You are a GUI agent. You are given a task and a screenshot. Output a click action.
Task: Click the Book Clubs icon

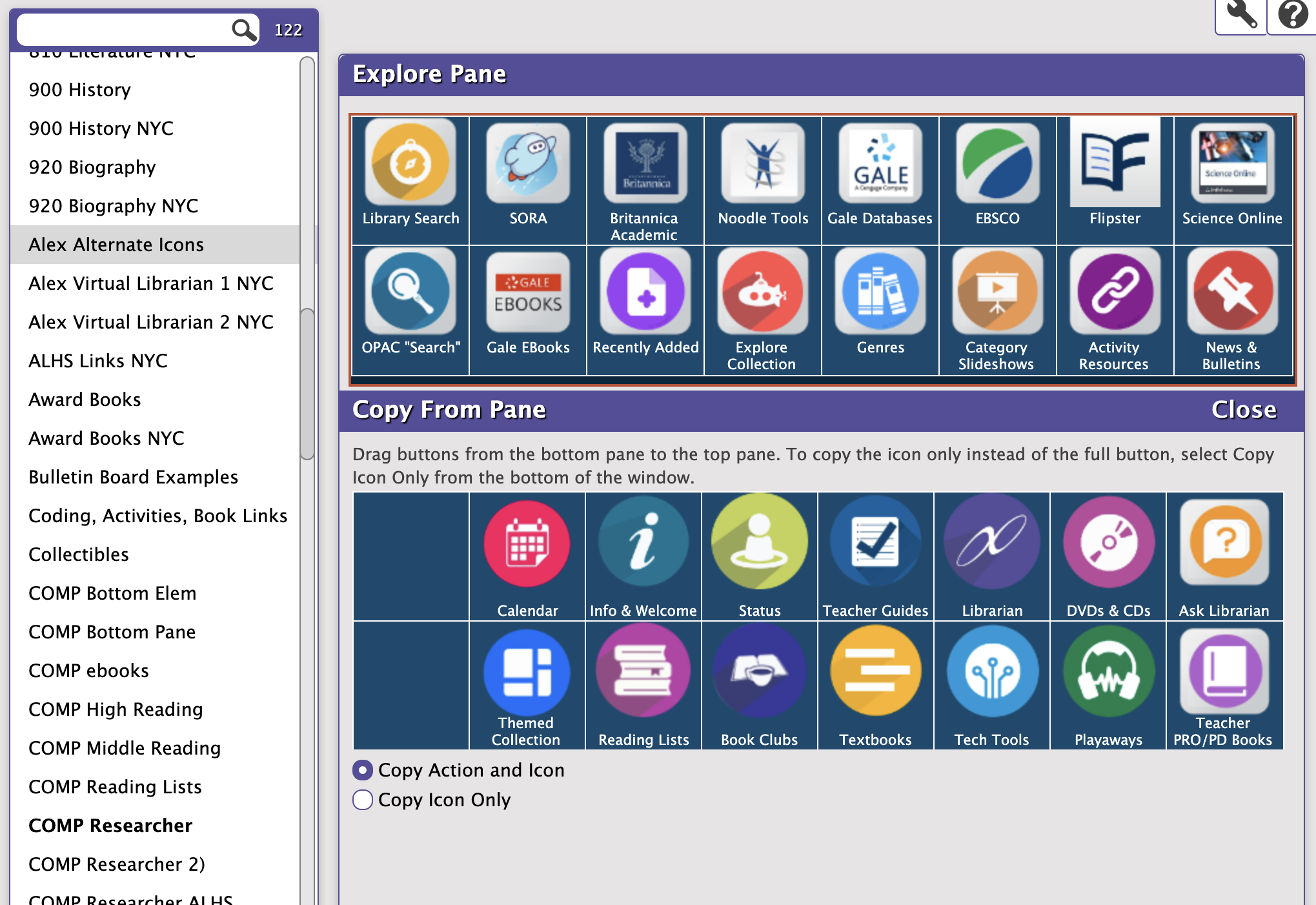[760, 671]
